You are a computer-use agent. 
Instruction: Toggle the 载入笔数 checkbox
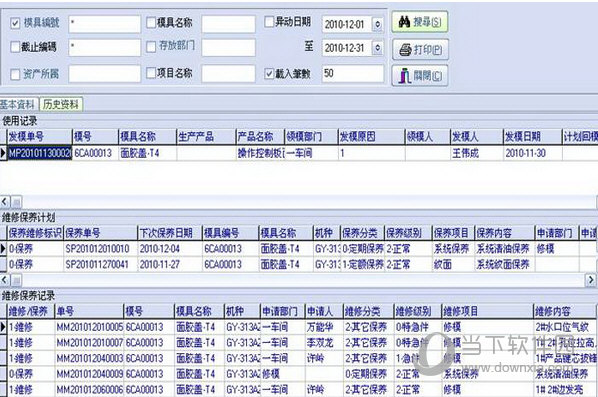point(269,73)
